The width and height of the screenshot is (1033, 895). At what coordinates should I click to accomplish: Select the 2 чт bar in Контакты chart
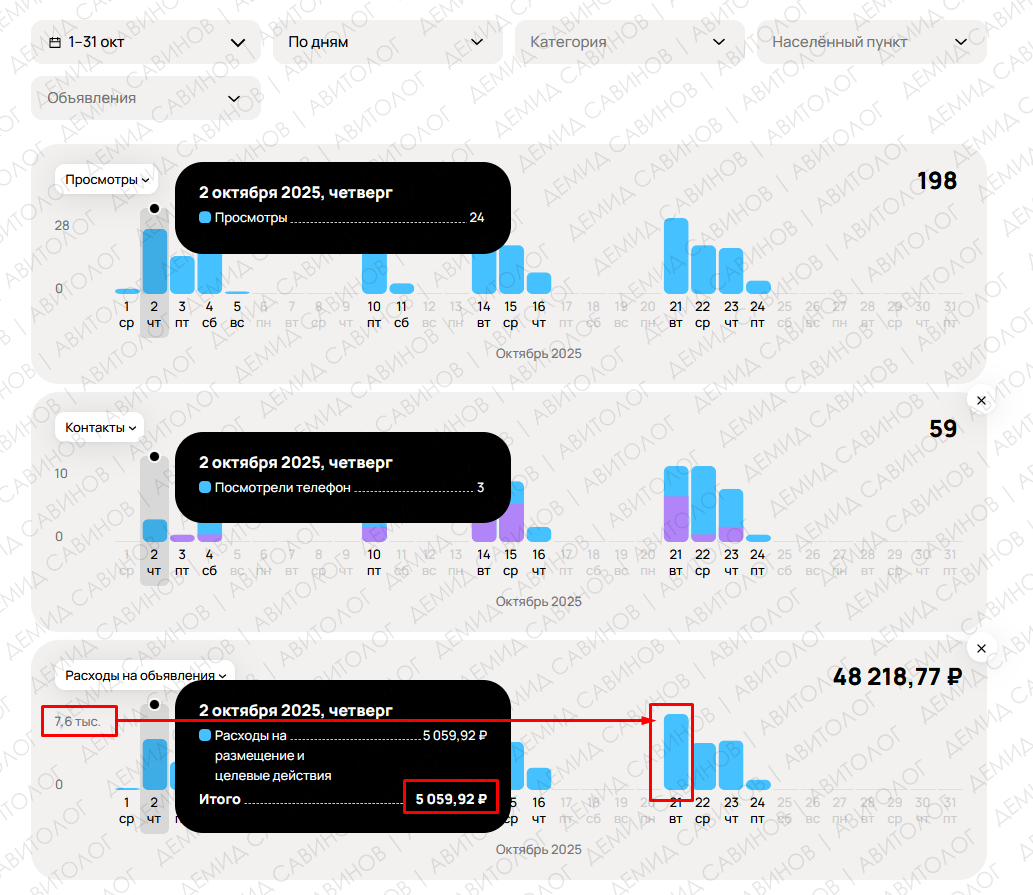point(155,531)
